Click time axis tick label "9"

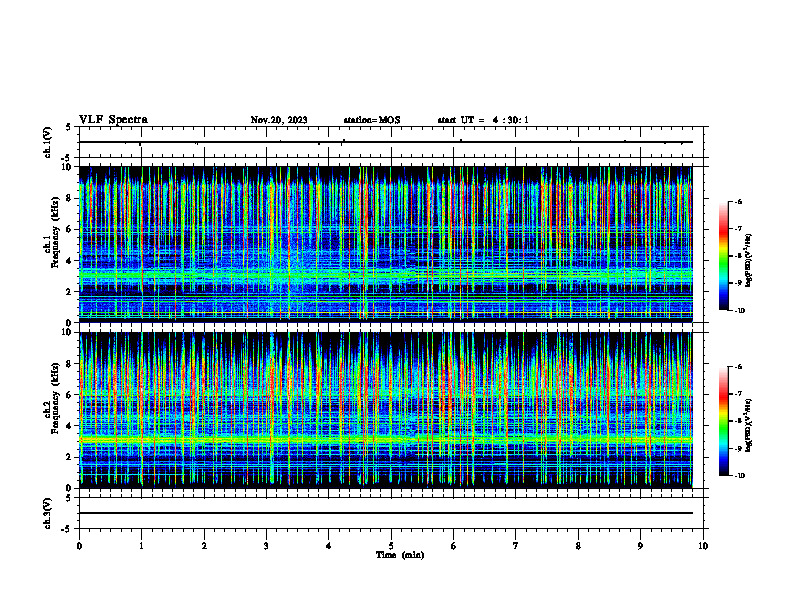pos(640,546)
